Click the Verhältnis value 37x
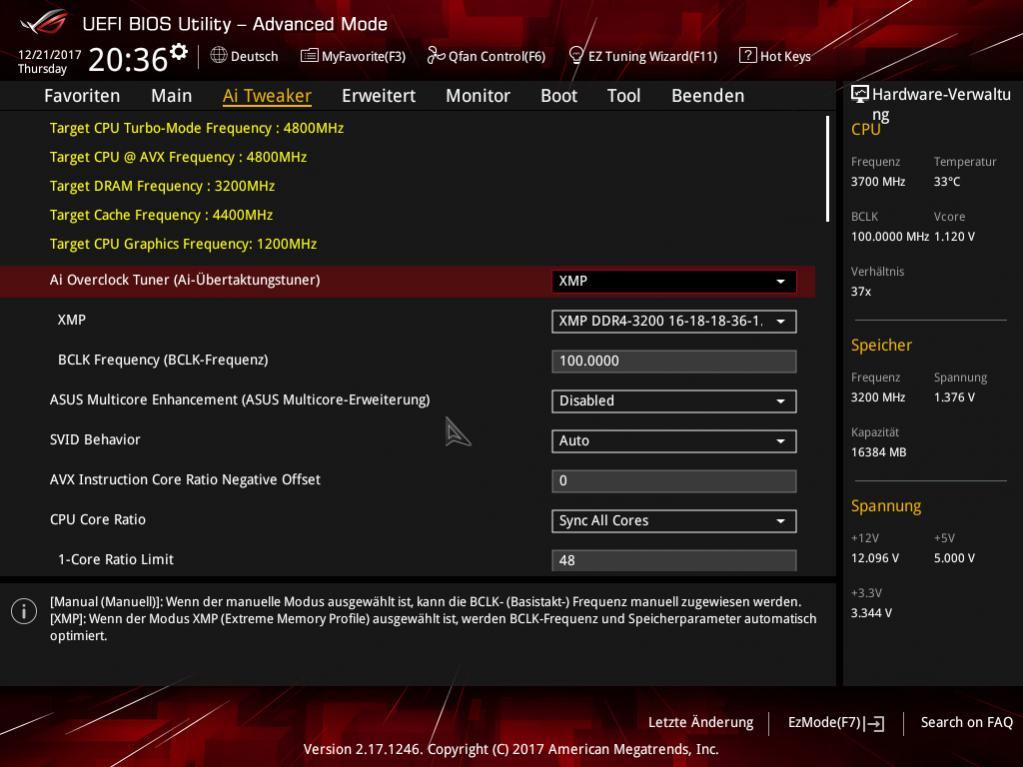Screen dimensions: 1023x767 861,292
